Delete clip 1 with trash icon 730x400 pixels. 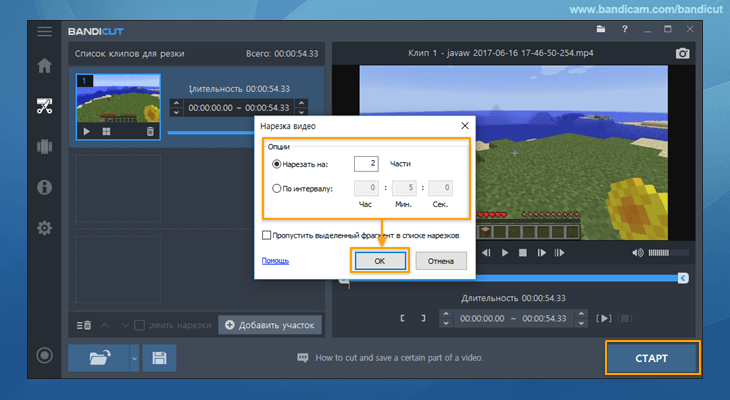151,131
